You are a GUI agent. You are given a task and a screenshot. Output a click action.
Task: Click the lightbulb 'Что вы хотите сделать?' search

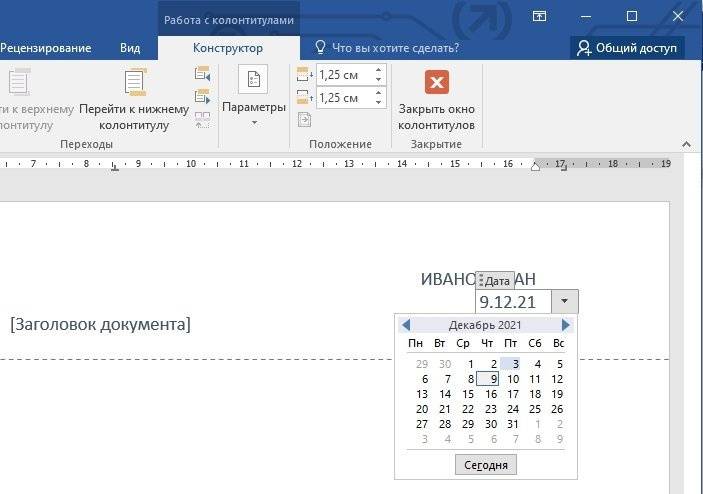pos(387,47)
